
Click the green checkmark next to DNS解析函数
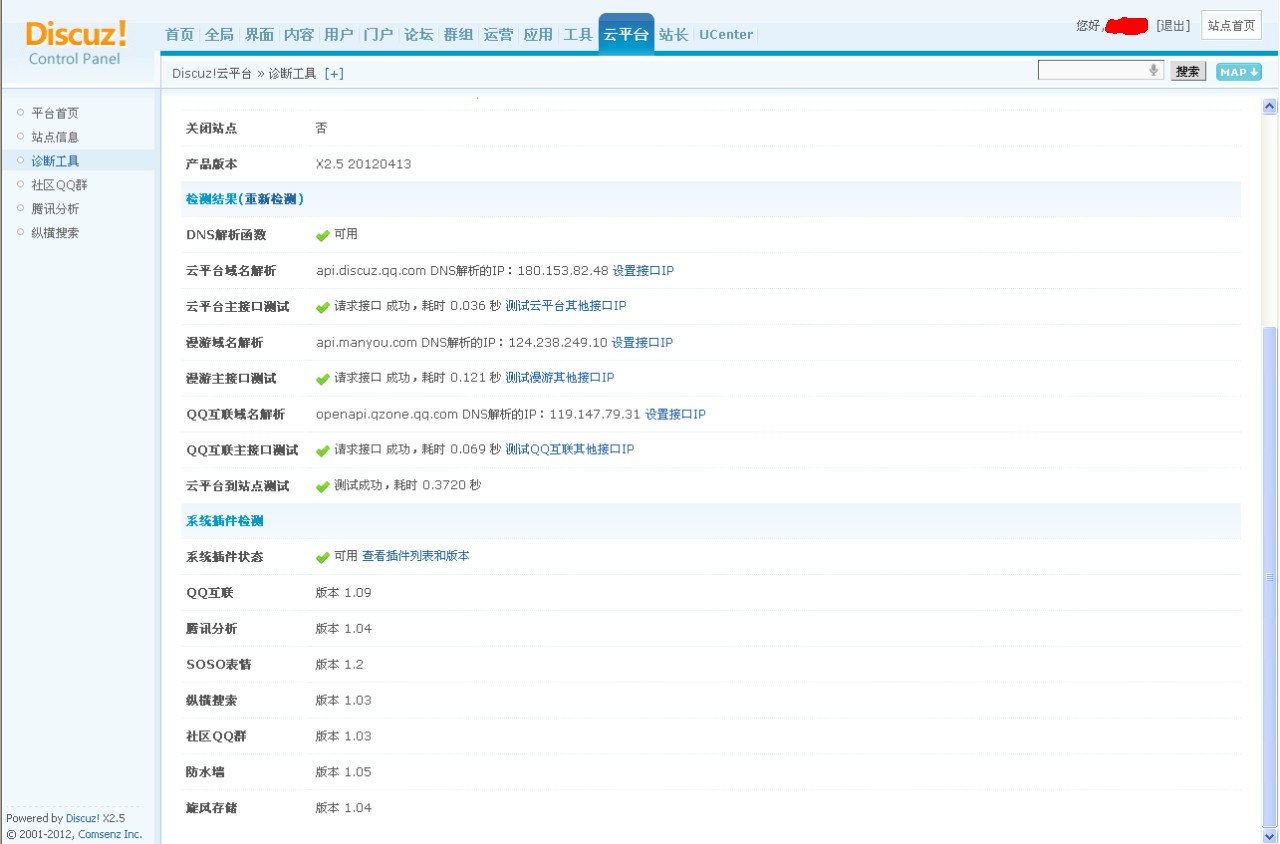322,235
